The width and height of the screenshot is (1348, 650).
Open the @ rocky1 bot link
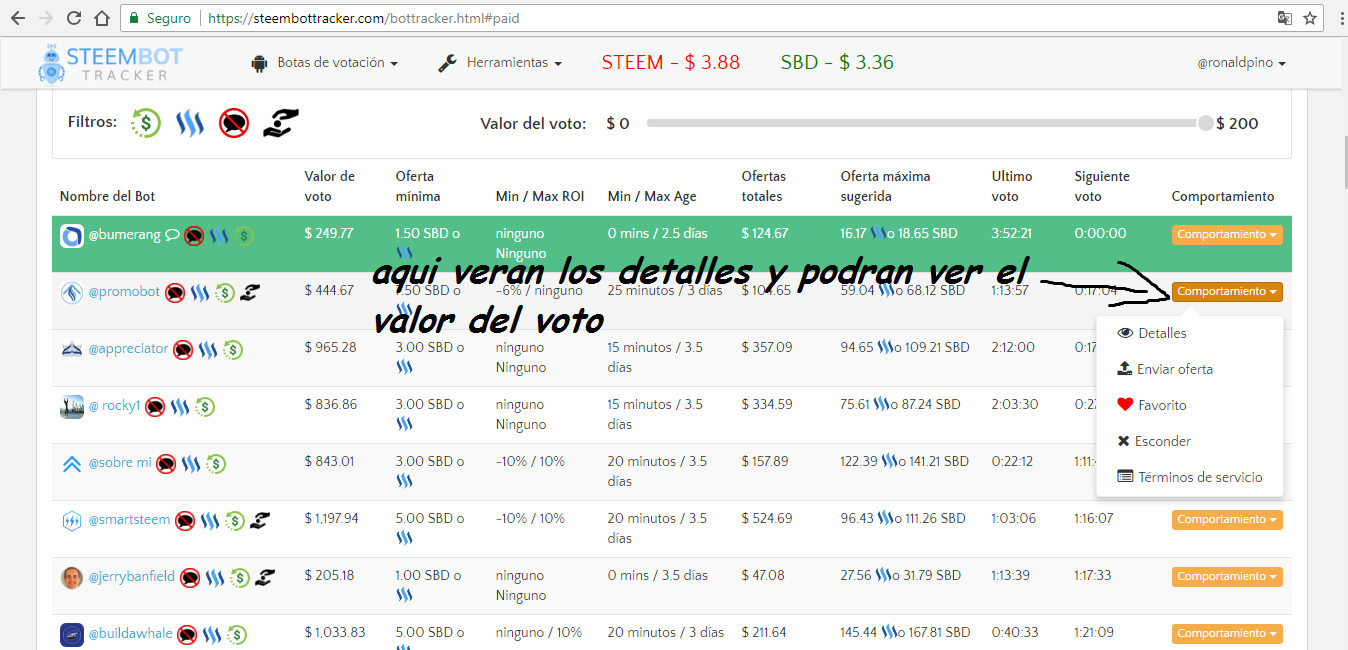(115, 406)
